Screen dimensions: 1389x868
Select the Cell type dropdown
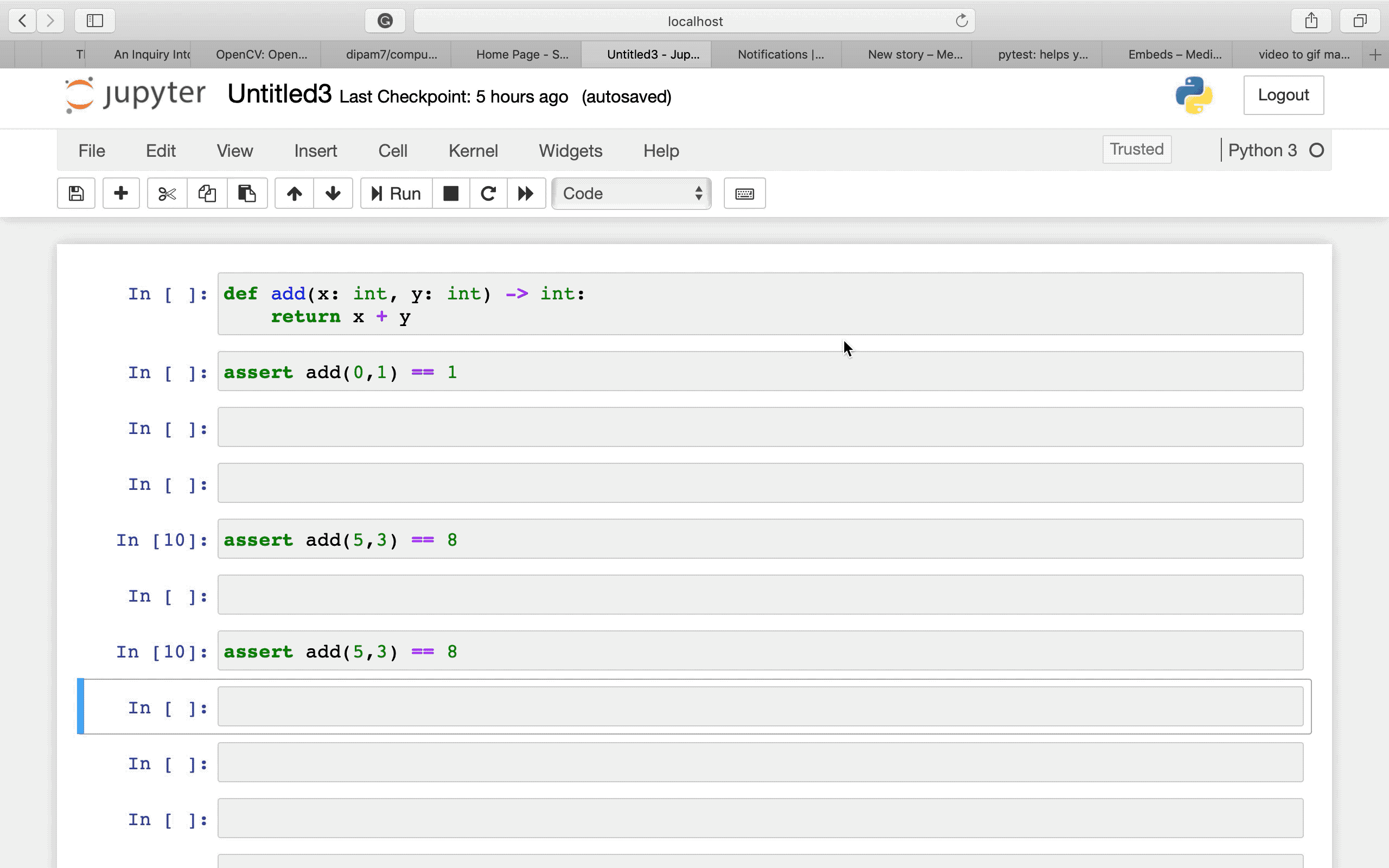(631, 193)
